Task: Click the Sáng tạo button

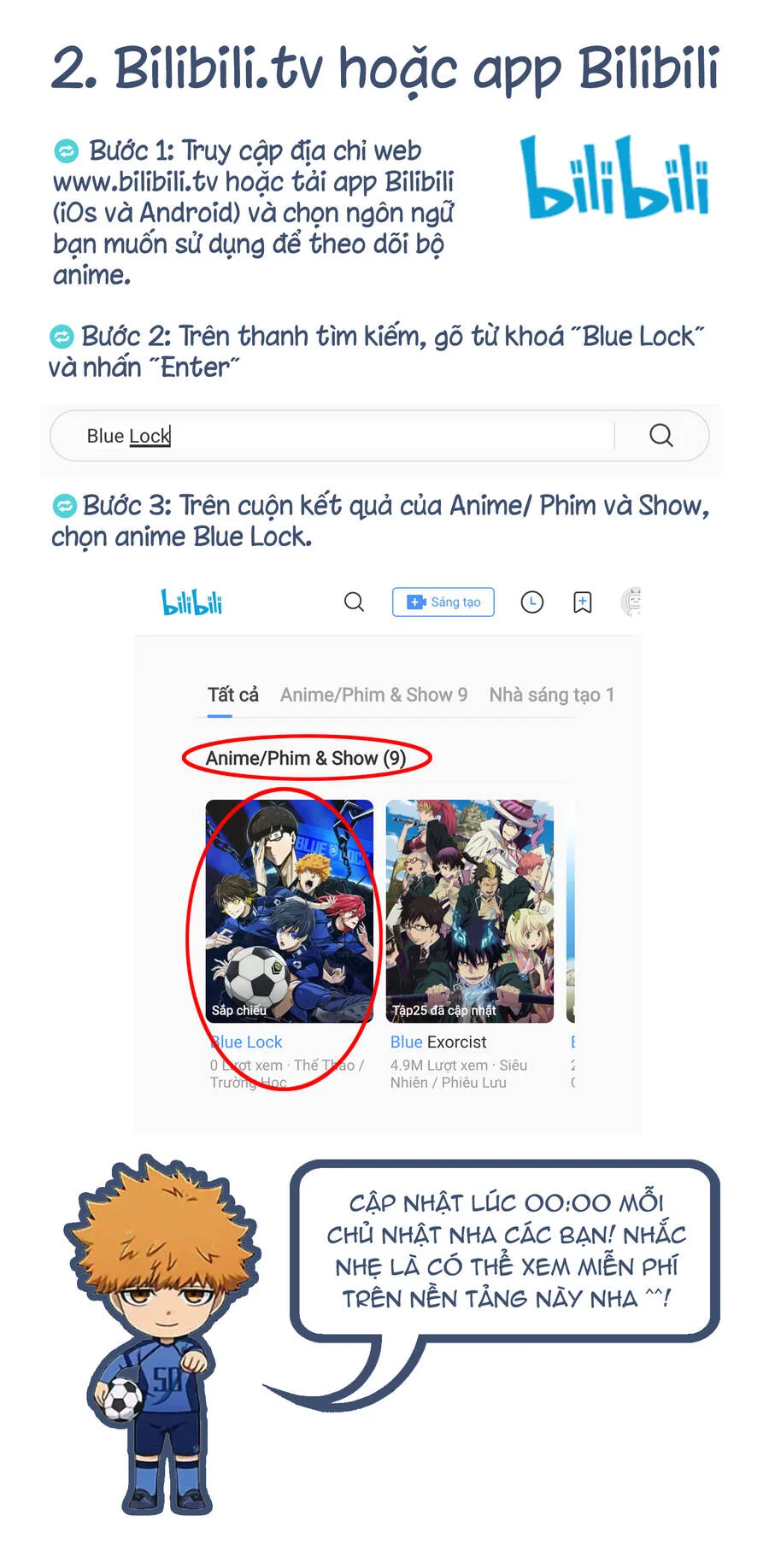Action: coord(443,602)
